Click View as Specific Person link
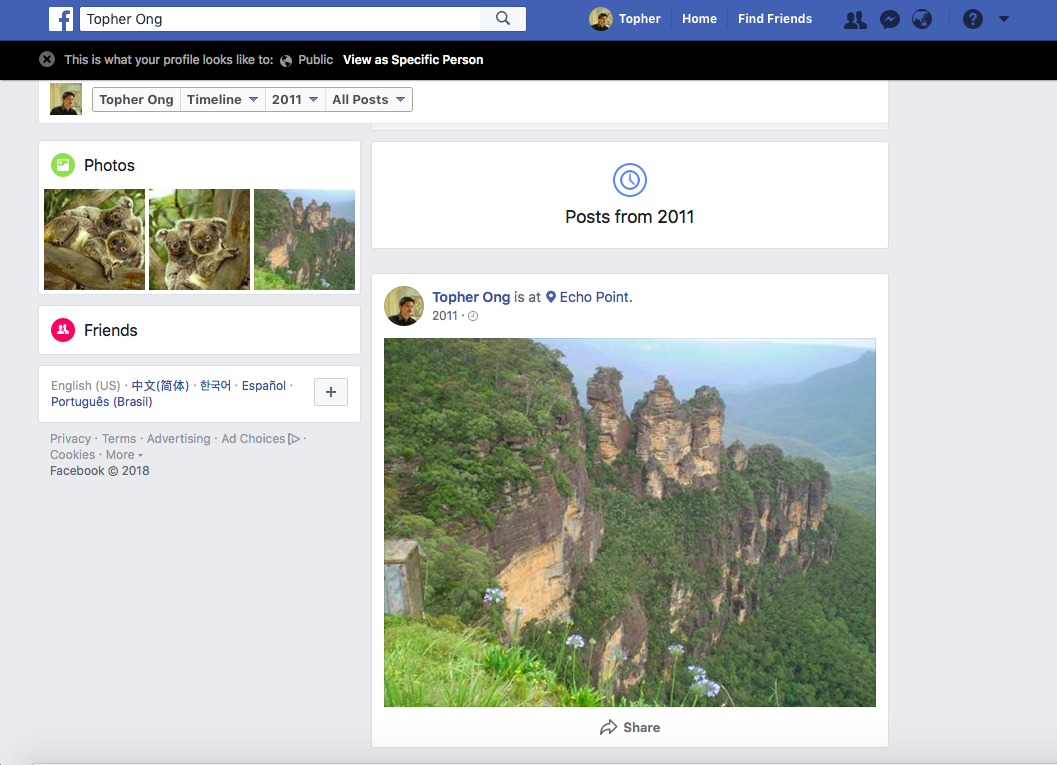The height and width of the screenshot is (765, 1057). 413,60
